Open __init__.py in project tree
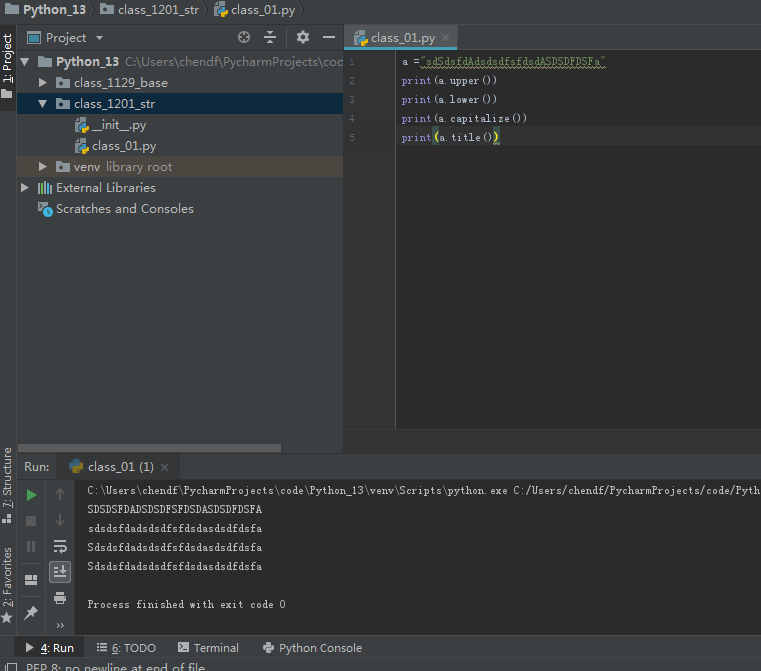 pyautogui.click(x=118, y=125)
